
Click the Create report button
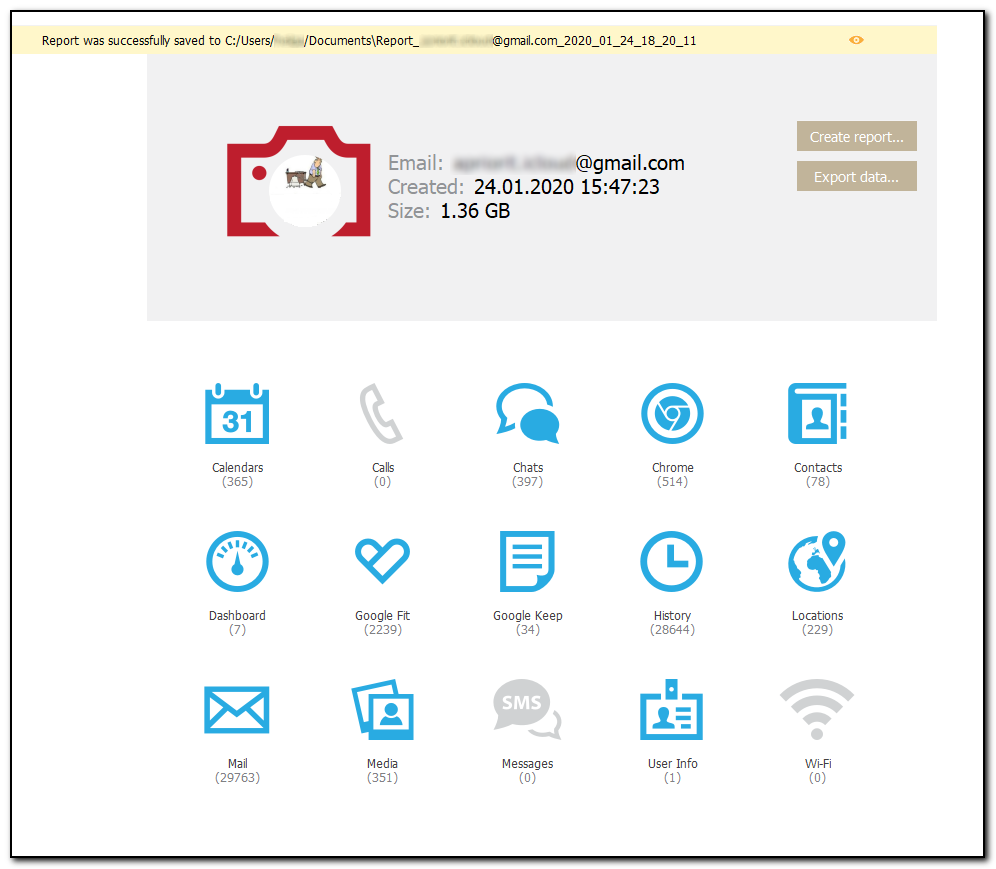point(856,137)
